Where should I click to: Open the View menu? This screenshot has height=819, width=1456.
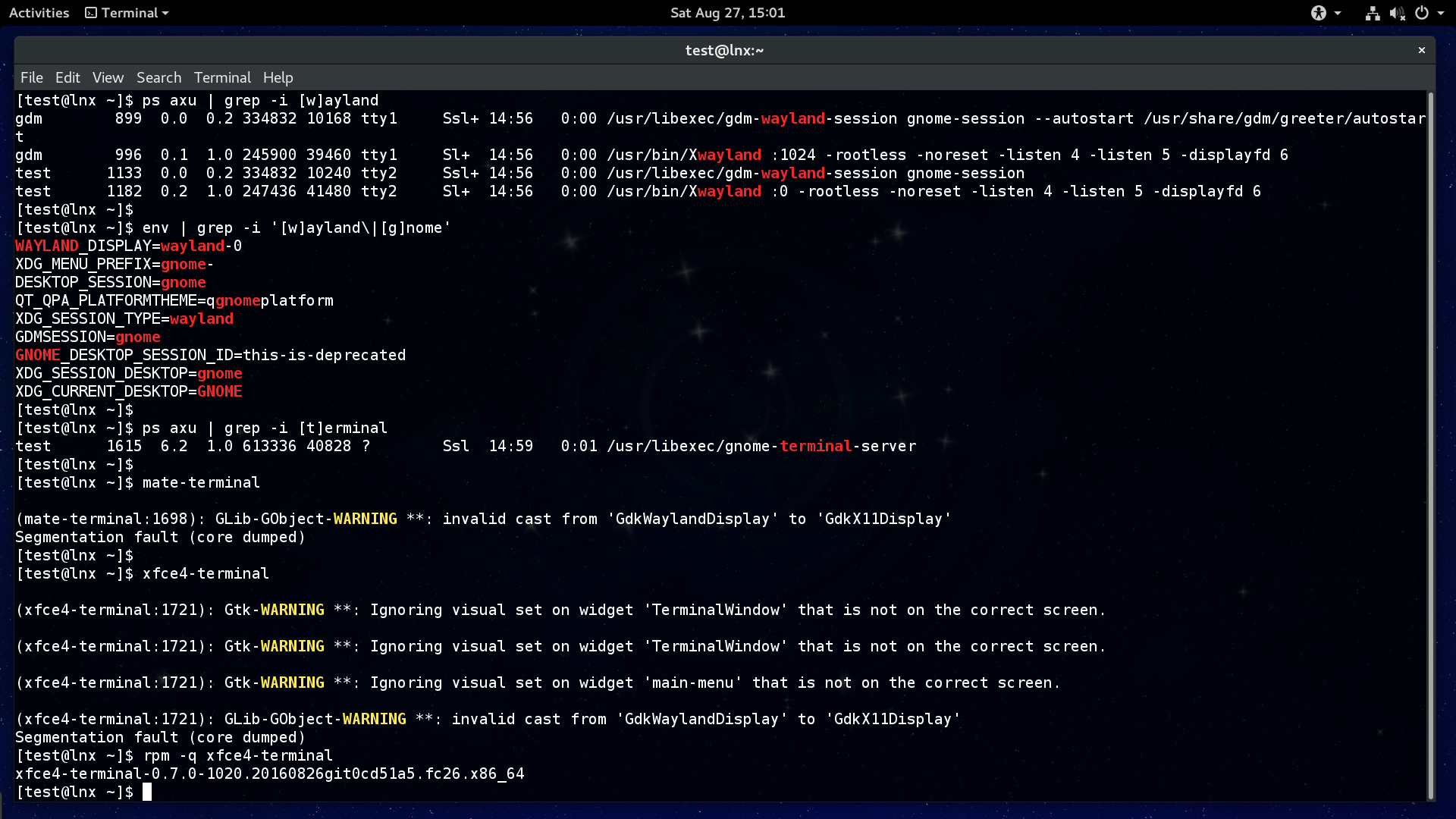coord(108,77)
